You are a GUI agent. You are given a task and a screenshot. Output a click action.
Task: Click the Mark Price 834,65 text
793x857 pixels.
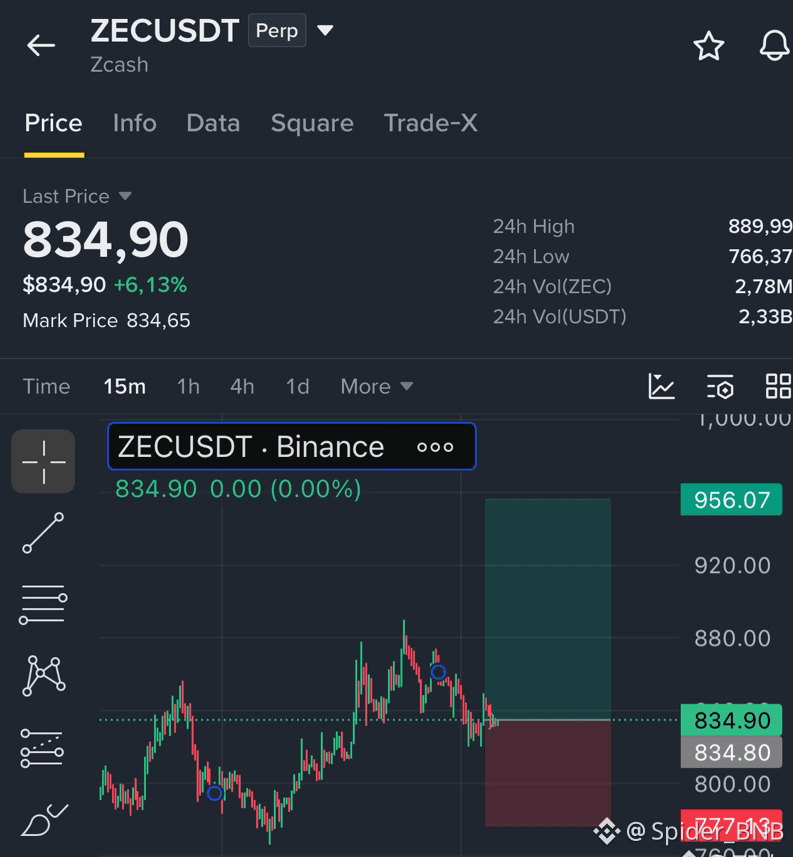(107, 320)
